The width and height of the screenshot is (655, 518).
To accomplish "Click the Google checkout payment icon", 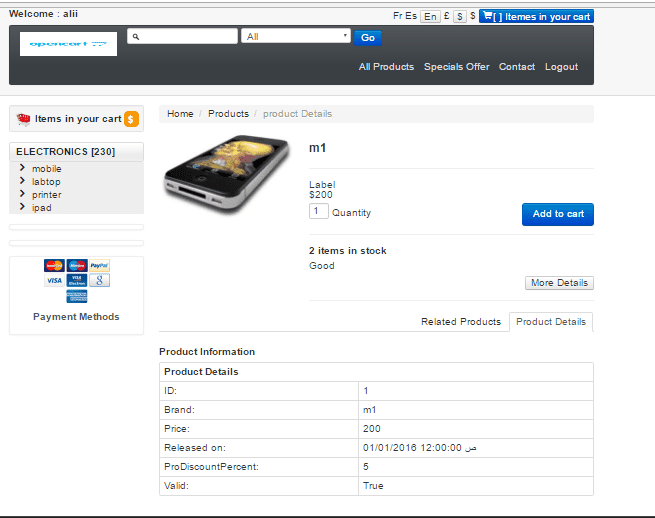I will 99,280.
